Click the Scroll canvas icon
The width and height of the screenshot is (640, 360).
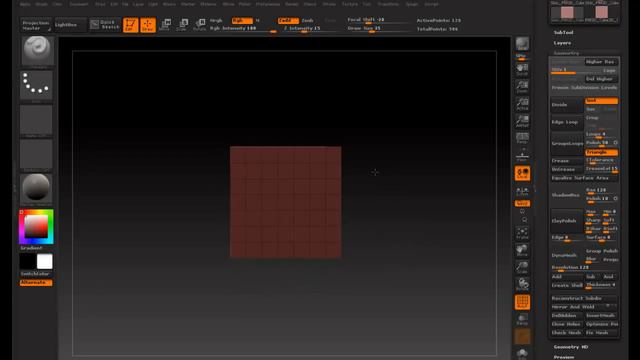522,69
